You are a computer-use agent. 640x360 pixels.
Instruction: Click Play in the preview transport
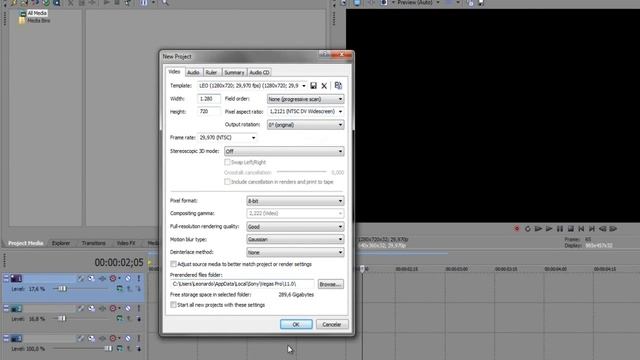point(549,229)
